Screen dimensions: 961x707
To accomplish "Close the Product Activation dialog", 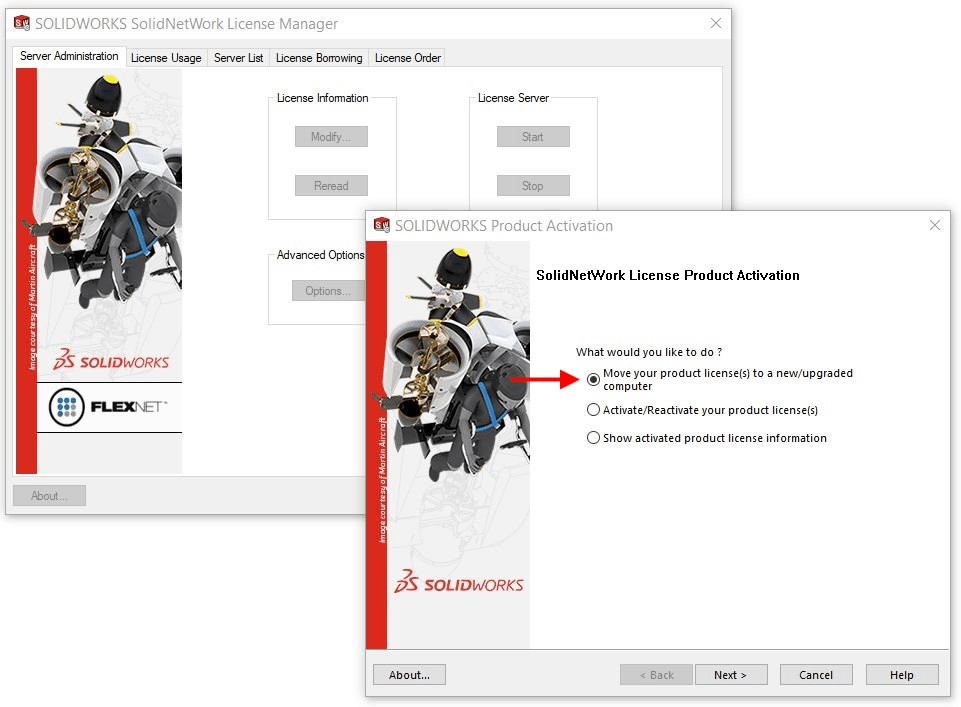I will [935, 225].
